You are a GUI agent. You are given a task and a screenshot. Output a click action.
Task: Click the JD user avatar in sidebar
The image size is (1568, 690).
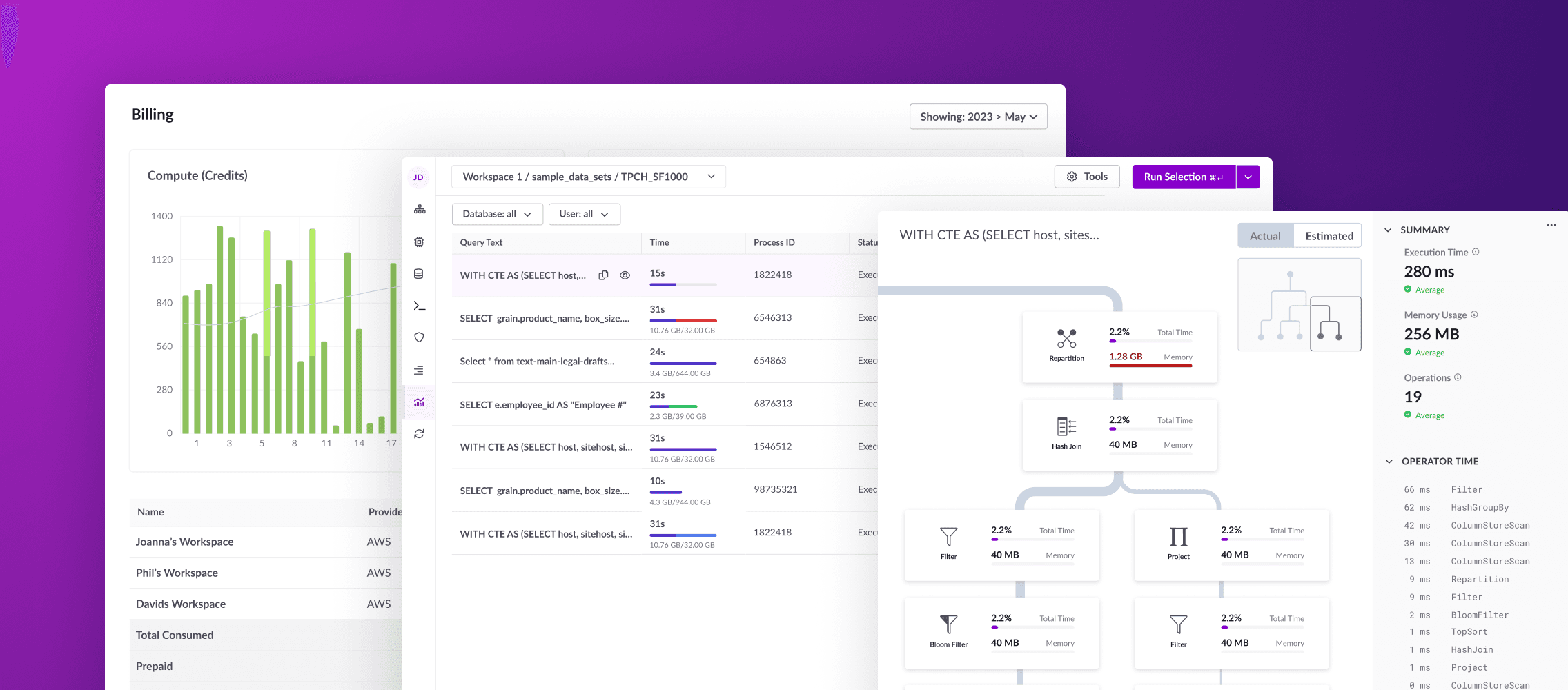[418, 177]
